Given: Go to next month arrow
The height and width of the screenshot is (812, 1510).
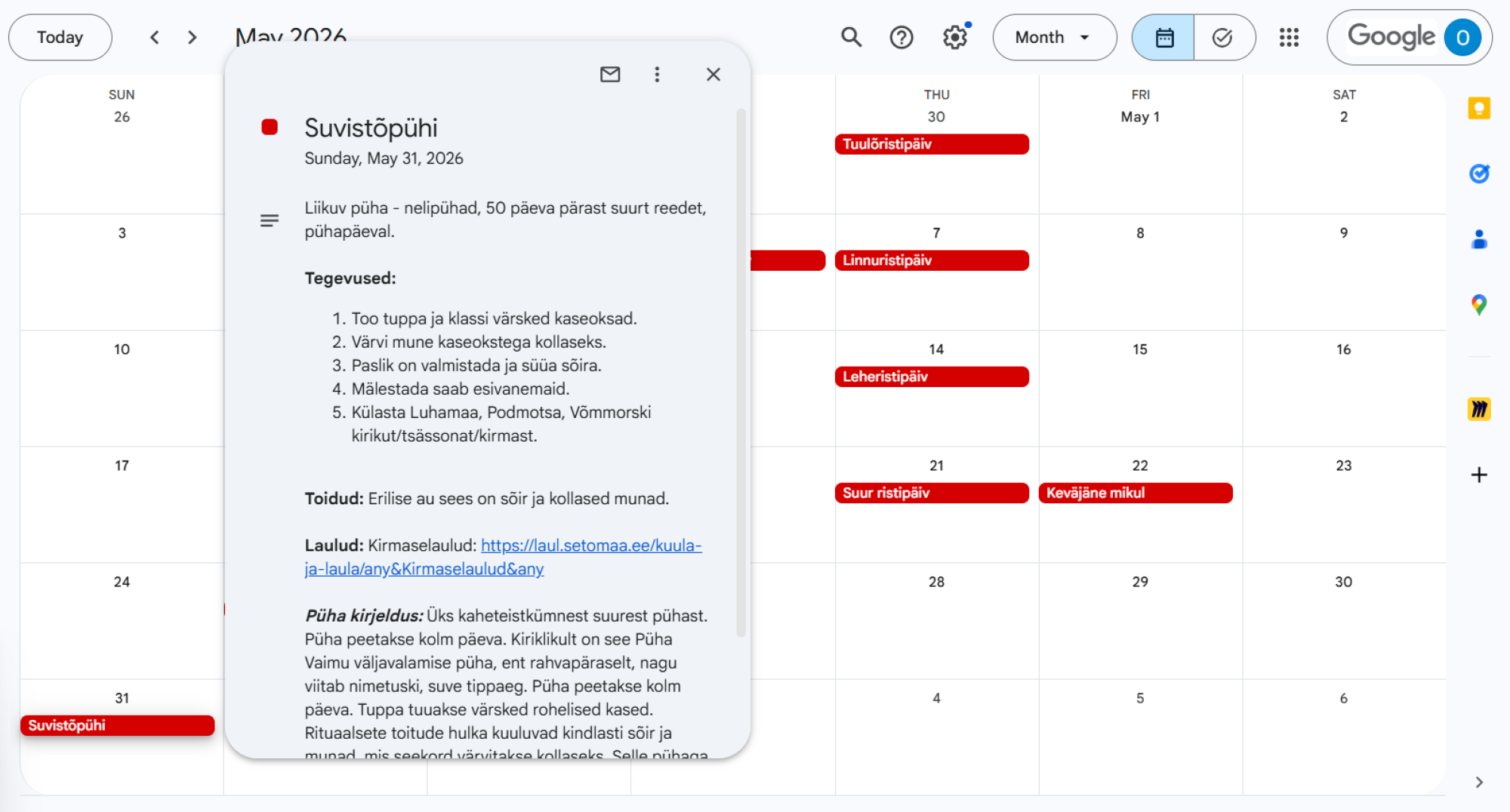Looking at the screenshot, I should click(192, 37).
